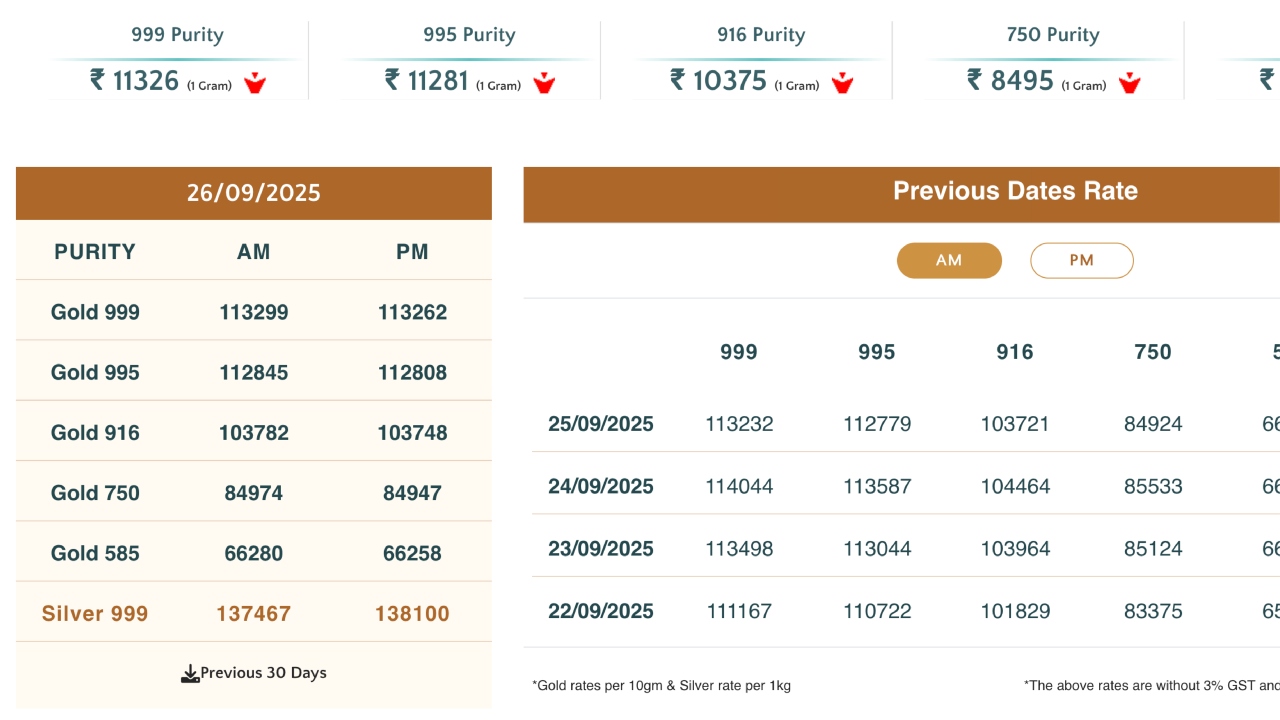The height and width of the screenshot is (720, 1280).
Task: Click the Silver 999 row label
Action: coord(95,613)
